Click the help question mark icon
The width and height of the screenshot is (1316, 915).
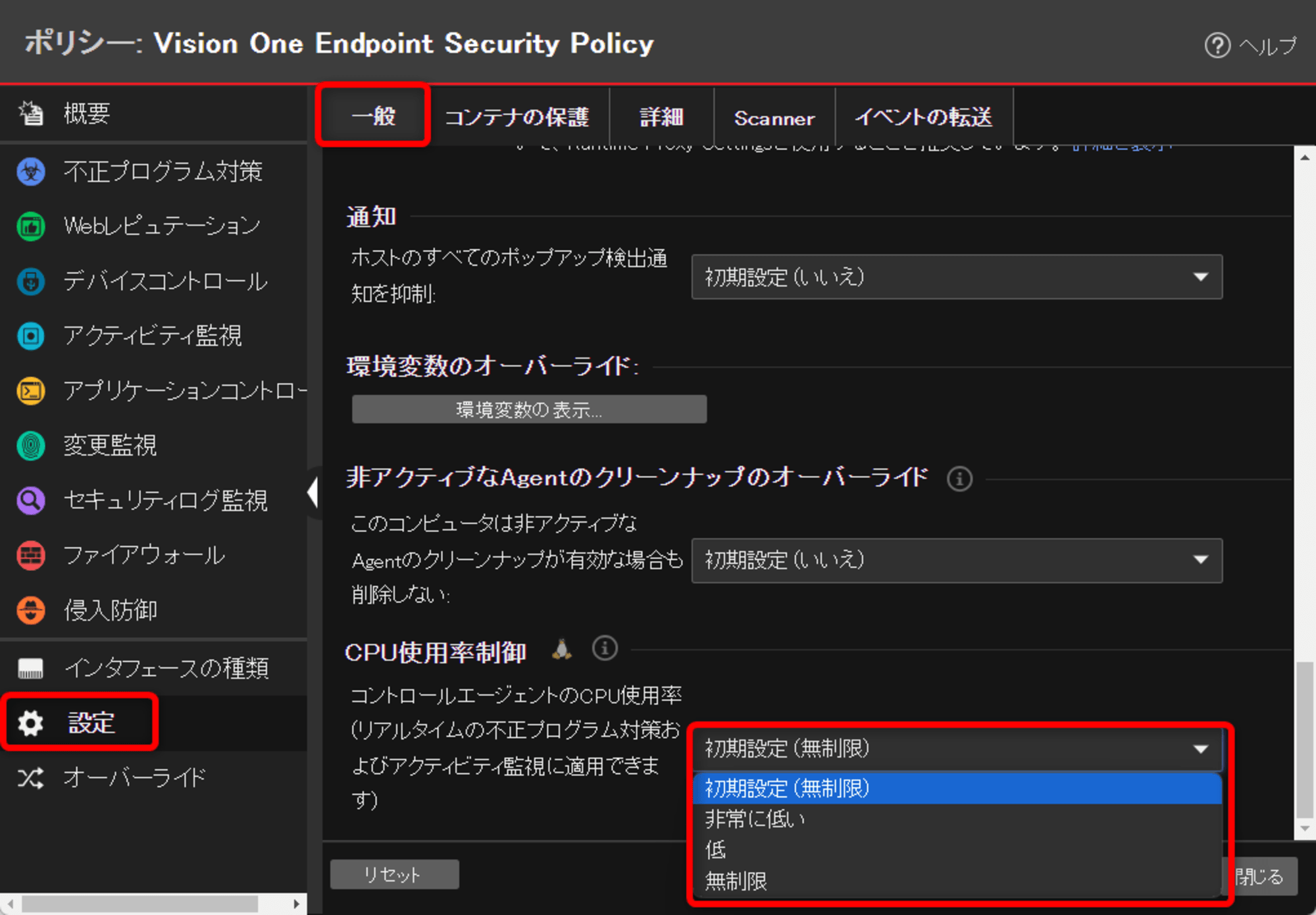[1217, 45]
